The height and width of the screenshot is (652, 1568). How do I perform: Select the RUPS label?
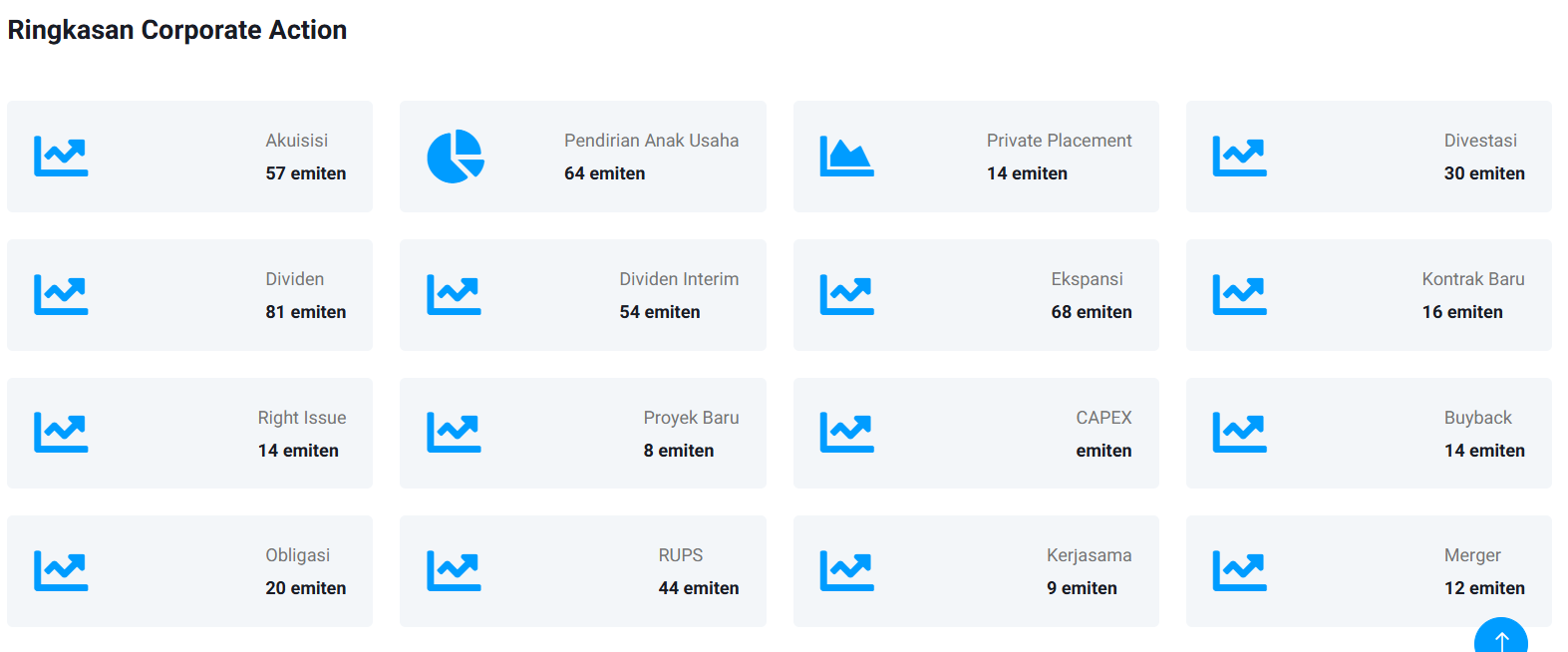point(680,555)
